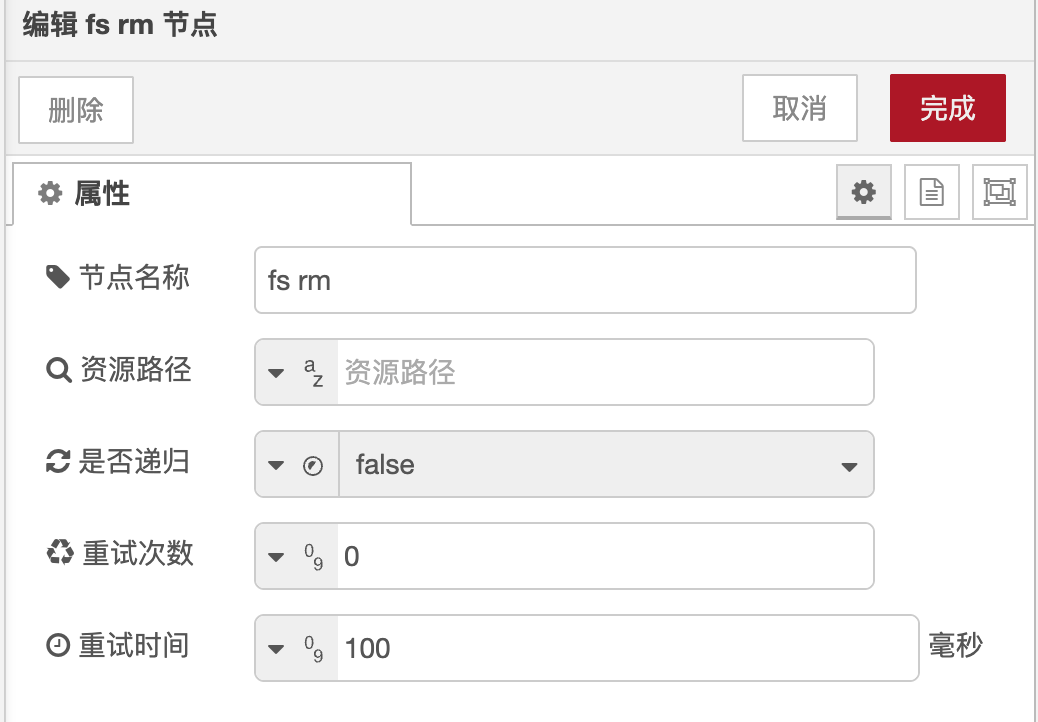Click 取消 to discard changes

click(799, 108)
